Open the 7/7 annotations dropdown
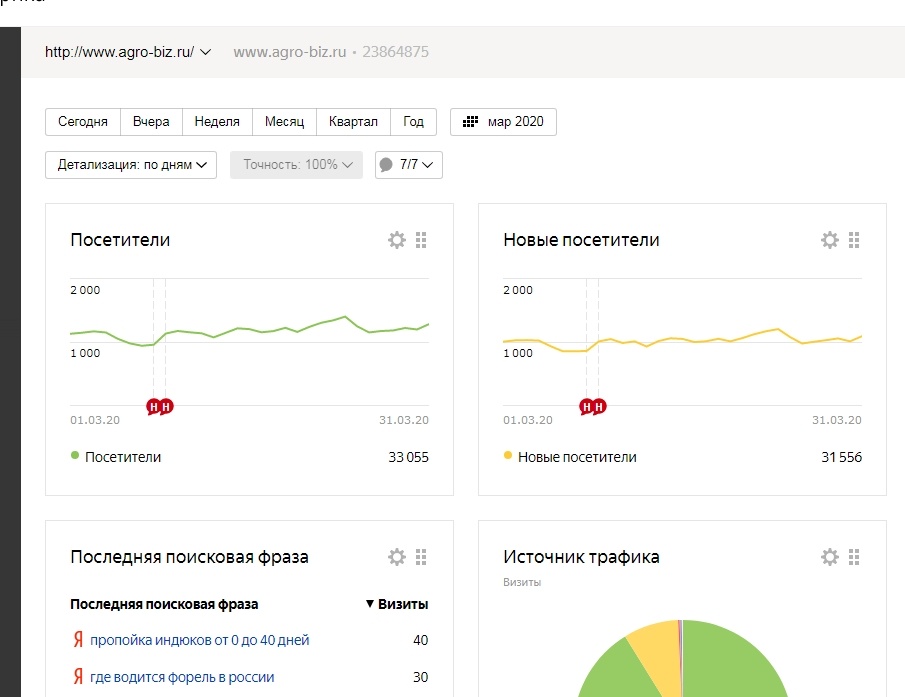 pyautogui.click(x=409, y=165)
